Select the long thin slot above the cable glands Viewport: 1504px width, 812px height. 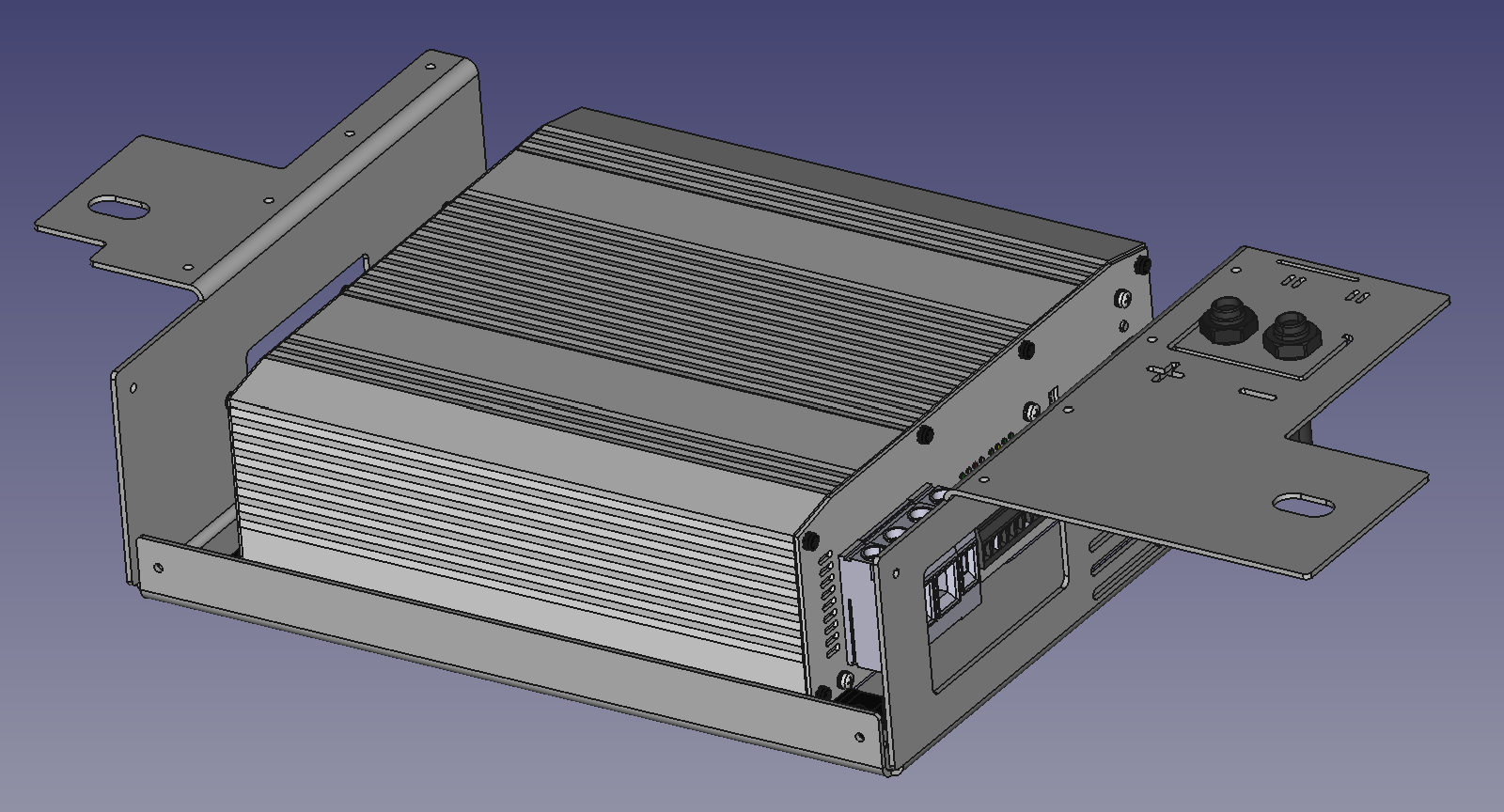pyautogui.click(x=1317, y=278)
